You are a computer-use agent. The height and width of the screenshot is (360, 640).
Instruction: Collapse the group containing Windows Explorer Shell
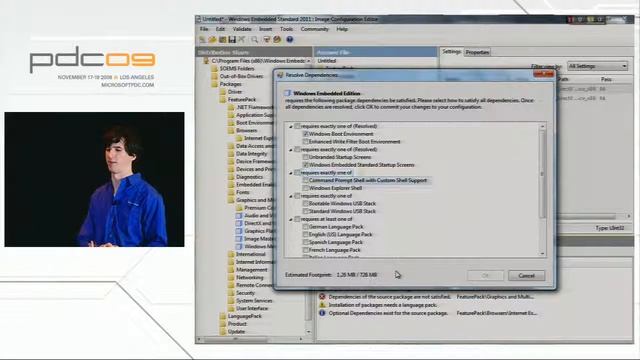[291, 173]
